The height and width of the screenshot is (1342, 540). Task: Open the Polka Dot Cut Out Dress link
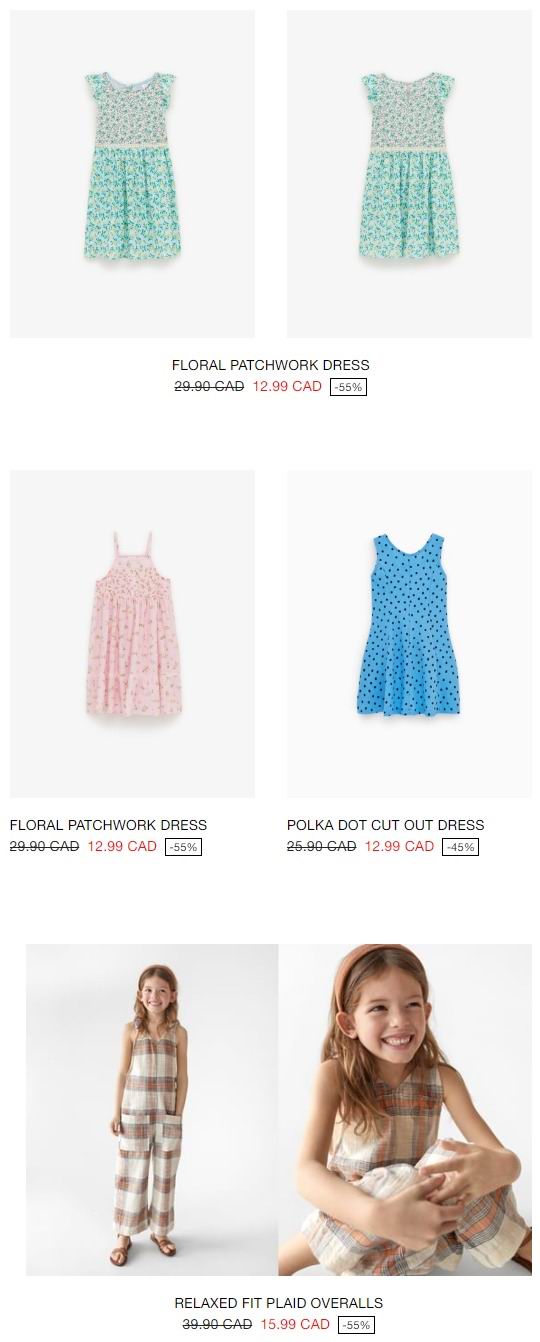385,826
